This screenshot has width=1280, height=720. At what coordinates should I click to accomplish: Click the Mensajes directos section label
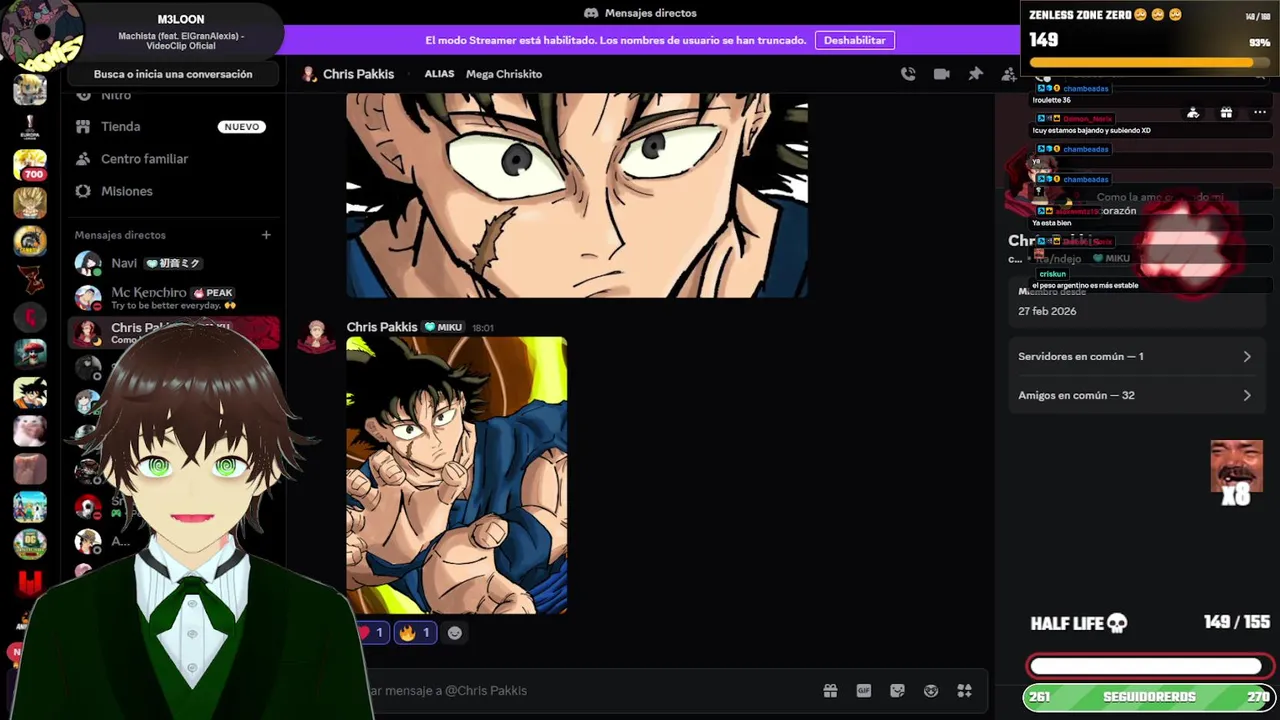click(x=120, y=235)
